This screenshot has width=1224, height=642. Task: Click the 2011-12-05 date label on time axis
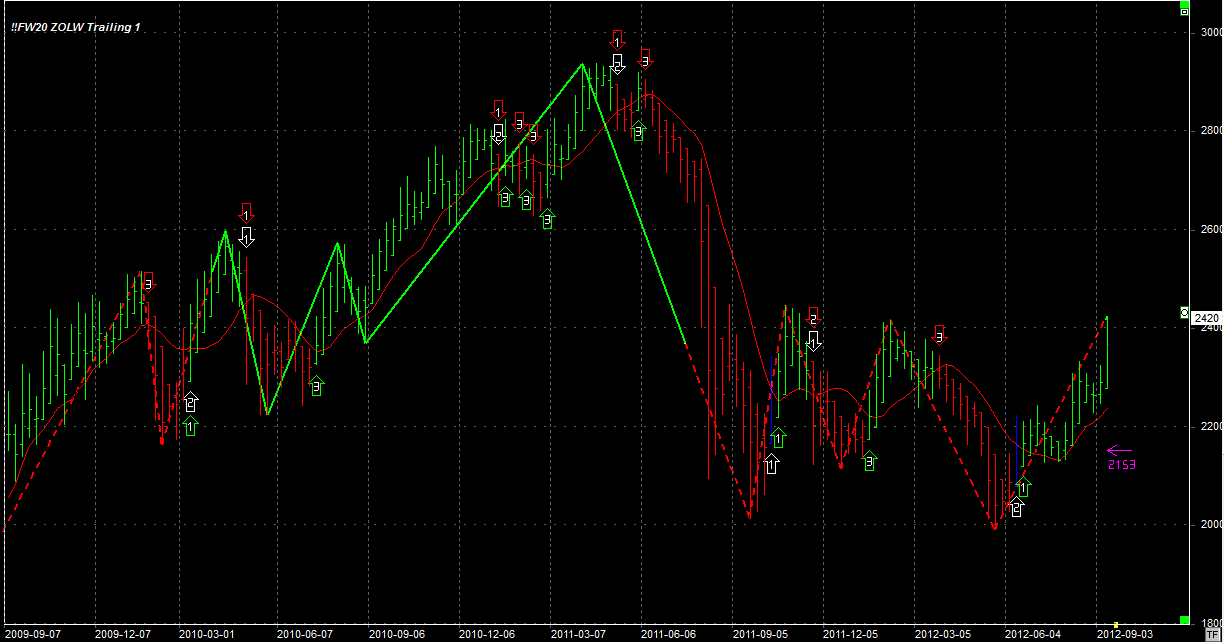(x=851, y=634)
